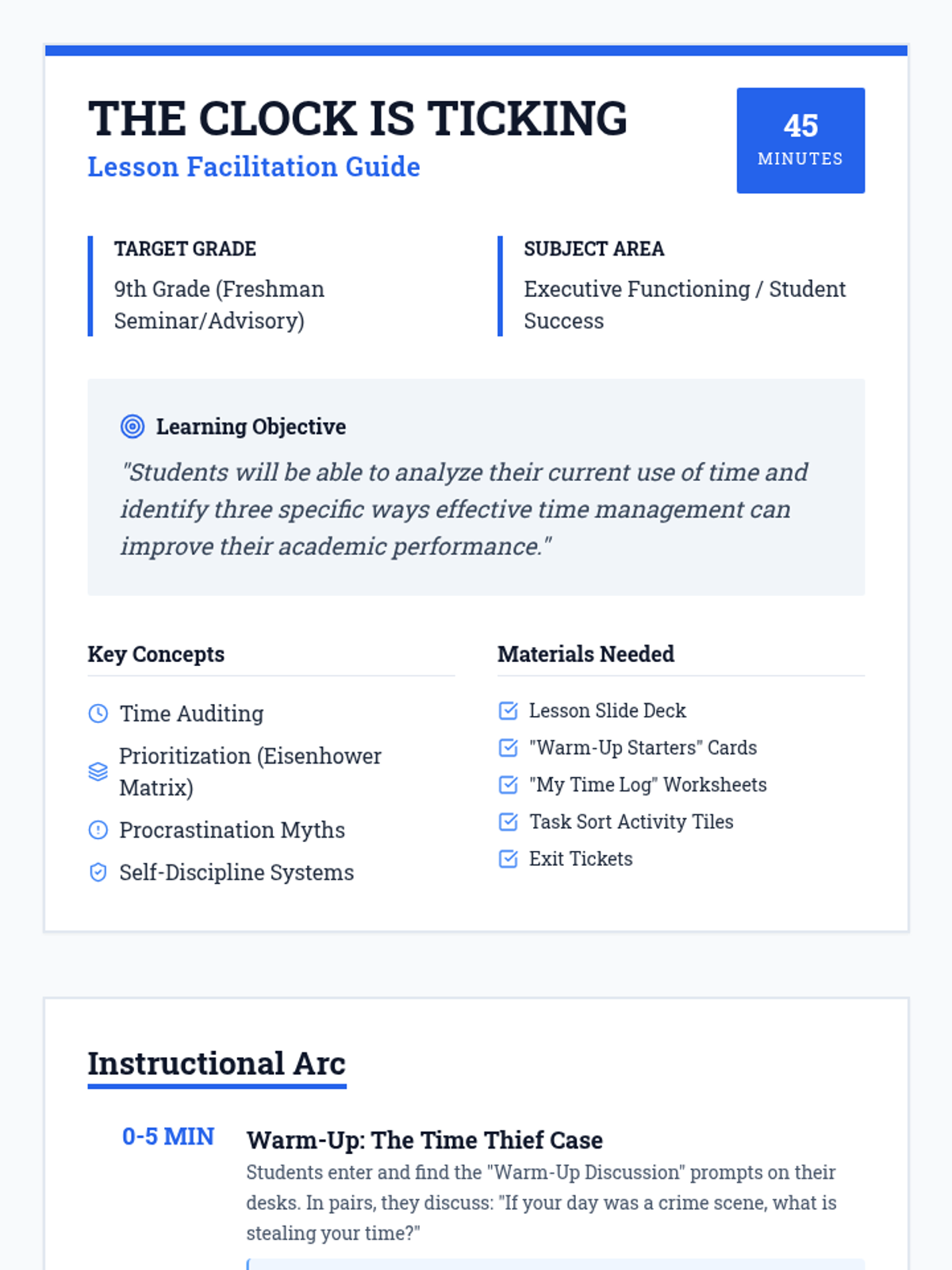This screenshot has height=1270, width=952.
Task: Tick the Task Sort Activity Tiles checkbox
Action: point(508,822)
